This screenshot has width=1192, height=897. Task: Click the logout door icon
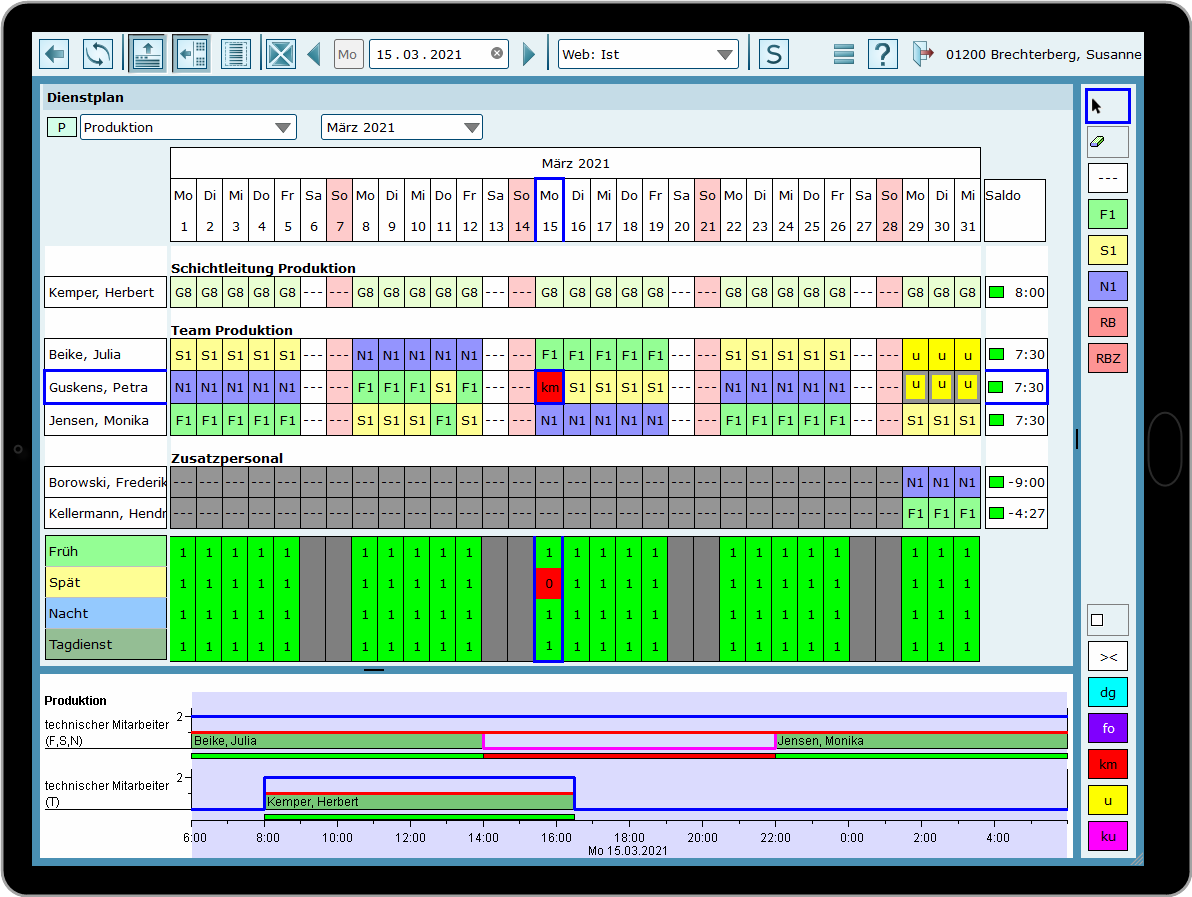tap(923, 54)
